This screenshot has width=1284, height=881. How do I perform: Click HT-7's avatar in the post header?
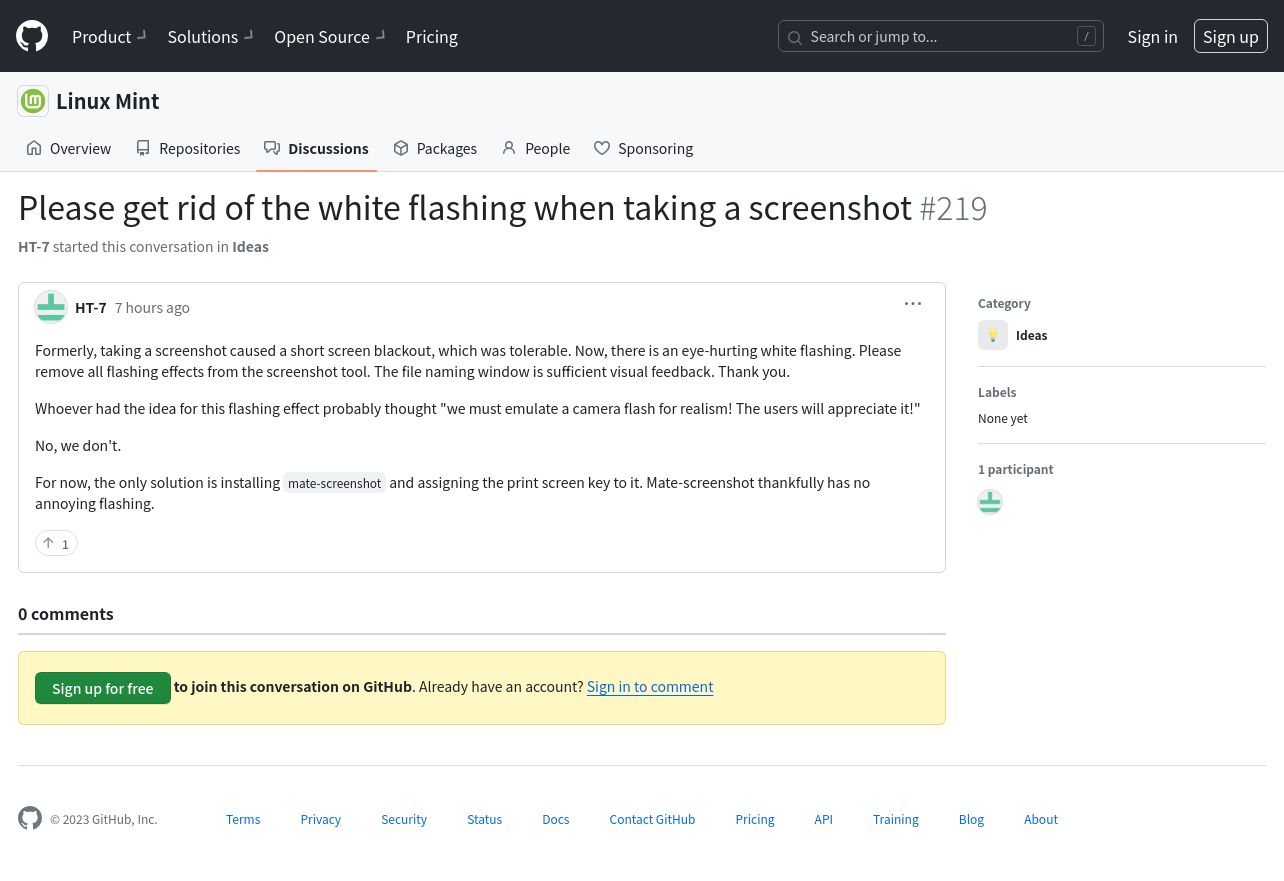point(51,307)
